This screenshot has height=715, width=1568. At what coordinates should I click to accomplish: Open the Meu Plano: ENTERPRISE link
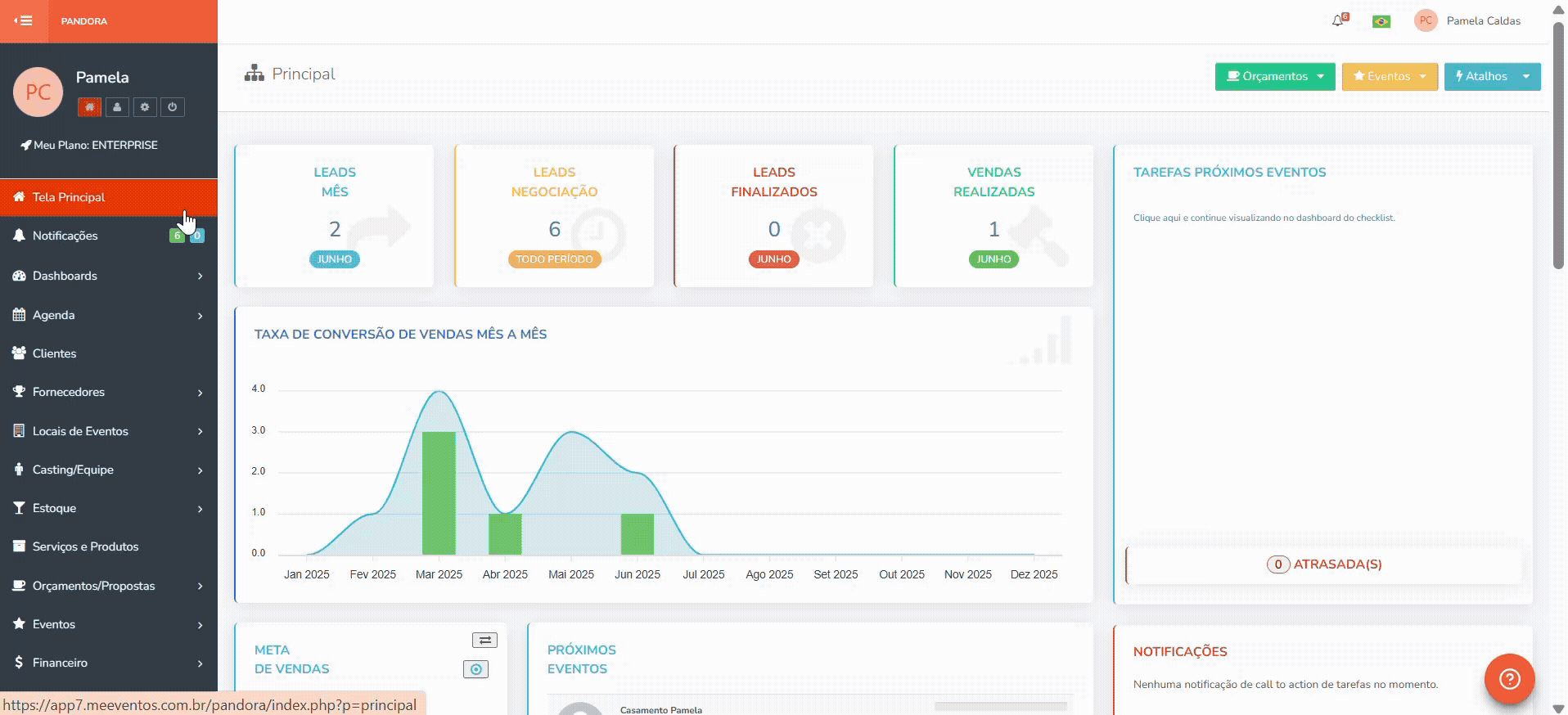point(89,145)
